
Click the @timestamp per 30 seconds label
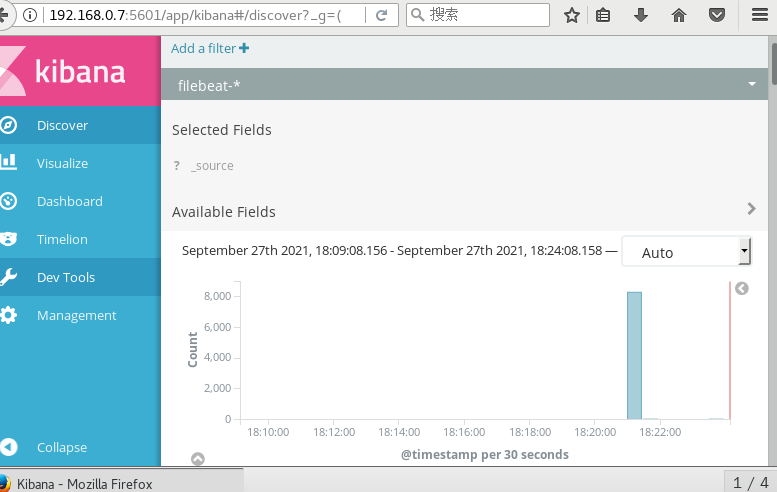pyautogui.click(x=485, y=455)
